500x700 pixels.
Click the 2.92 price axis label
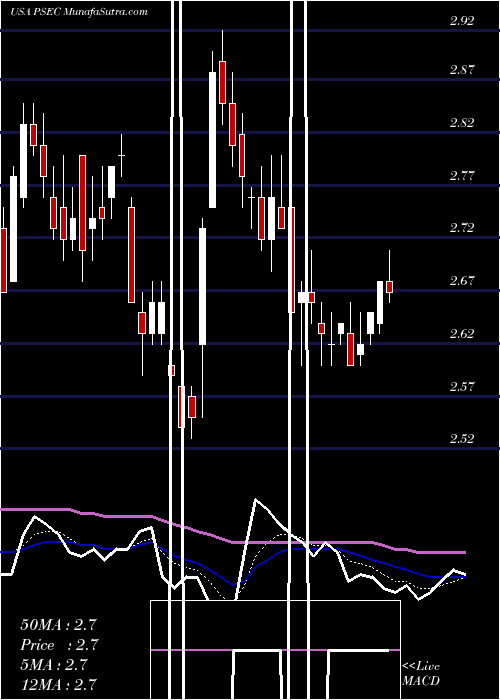tap(462, 21)
